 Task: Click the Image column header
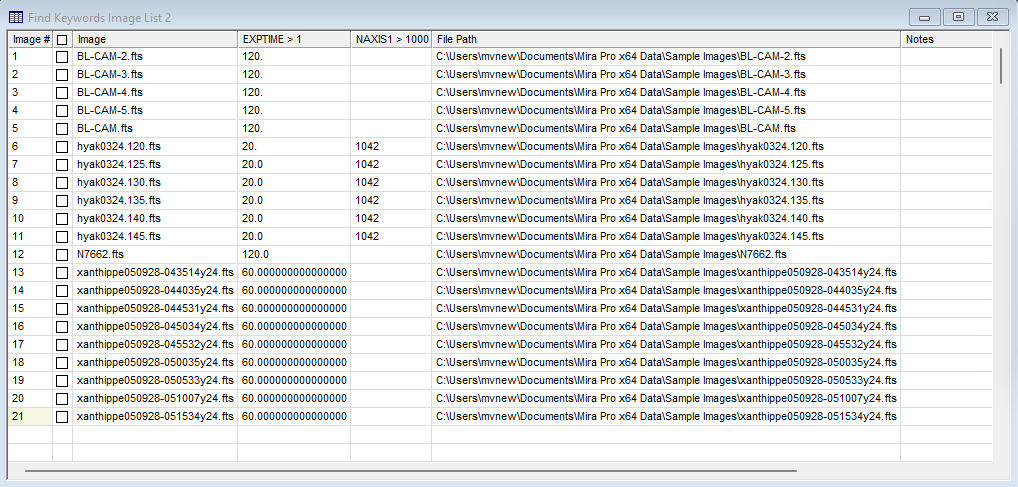tap(155, 39)
